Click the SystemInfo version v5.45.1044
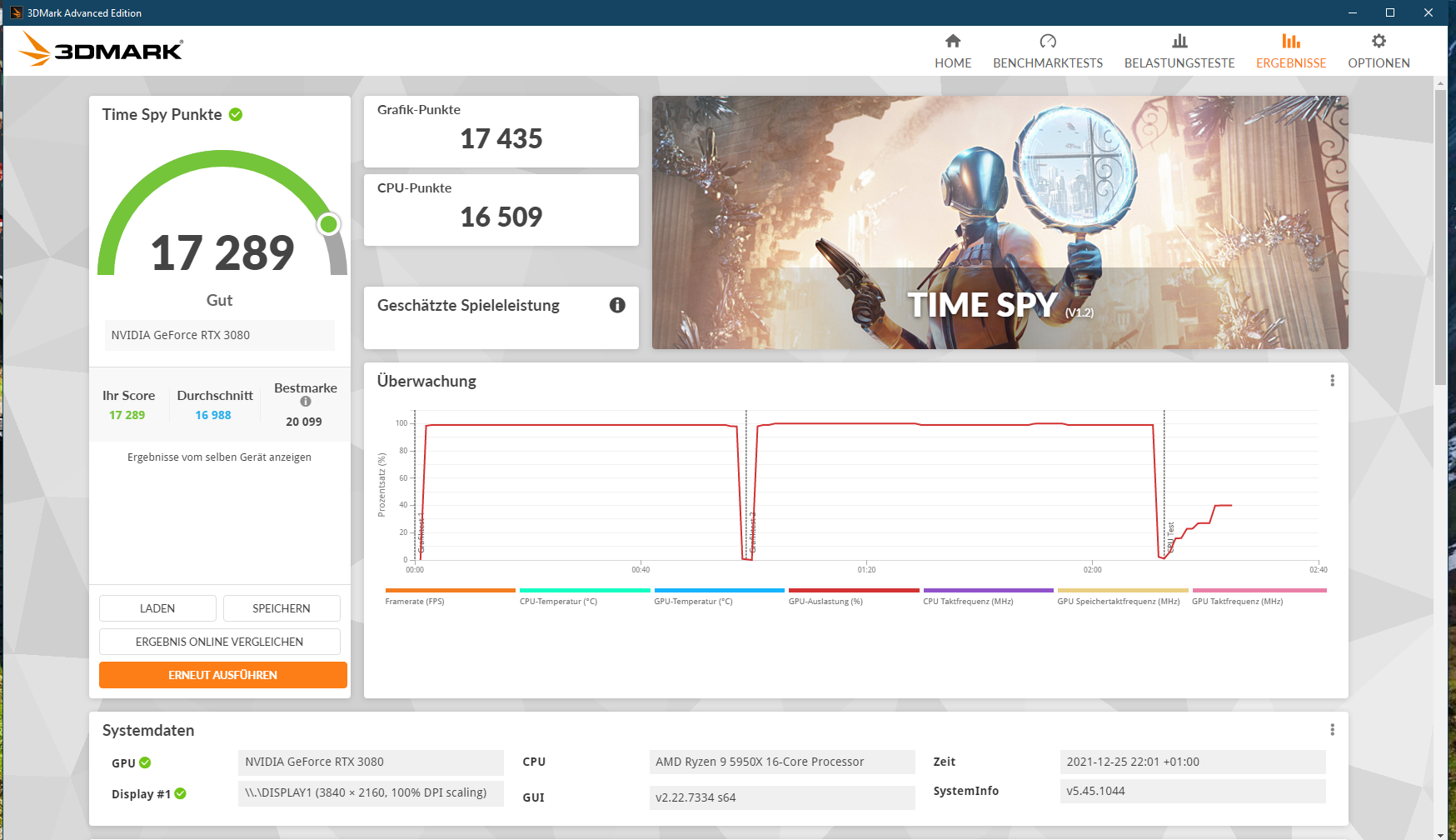1456x840 pixels. pyautogui.click(x=1193, y=791)
